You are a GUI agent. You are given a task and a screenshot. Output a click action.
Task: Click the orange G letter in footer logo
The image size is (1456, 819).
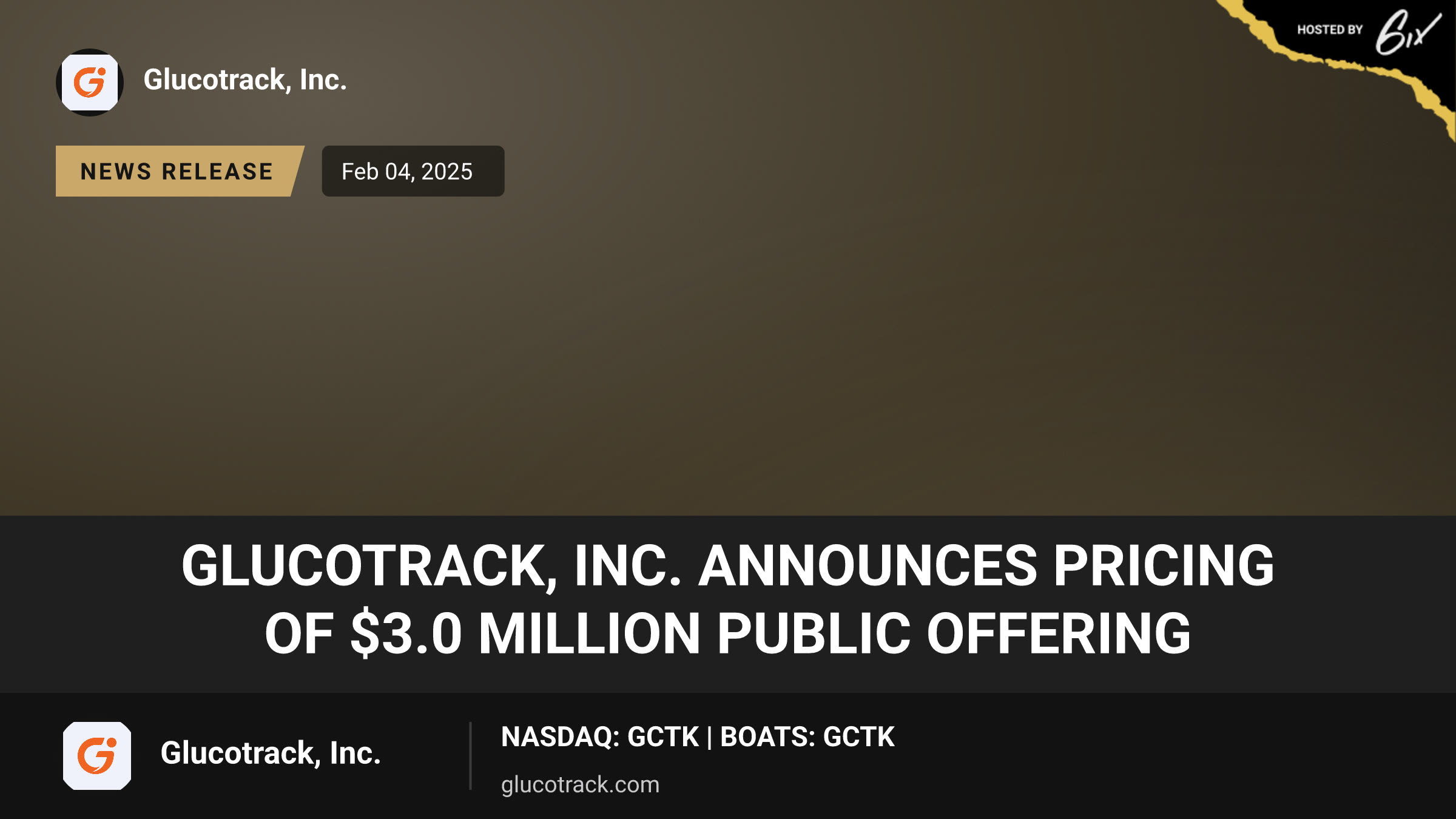[x=97, y=756]
